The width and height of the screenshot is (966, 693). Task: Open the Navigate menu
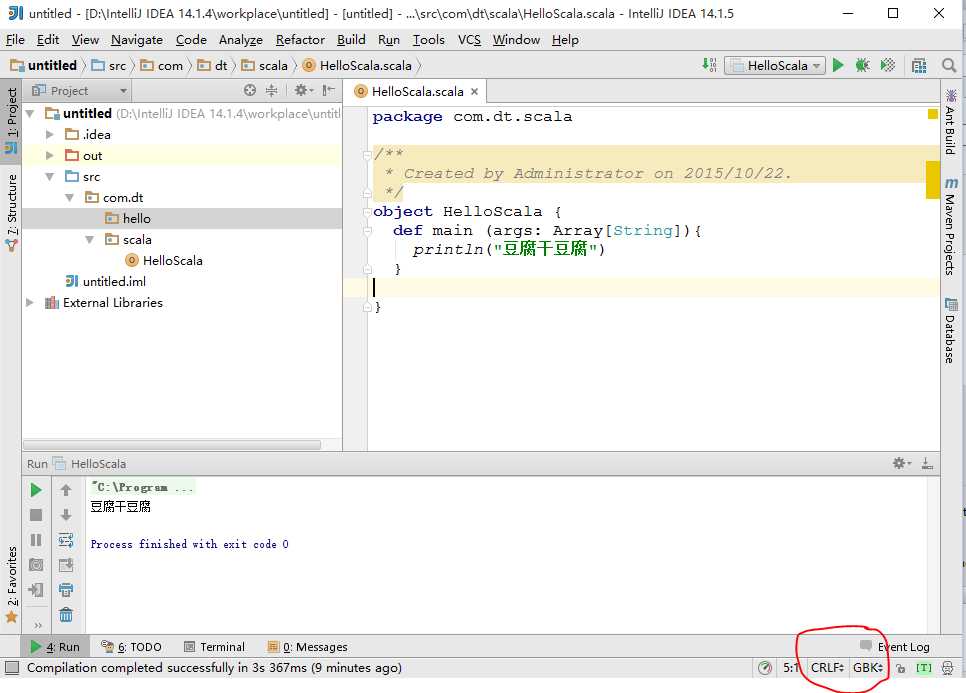137,39
